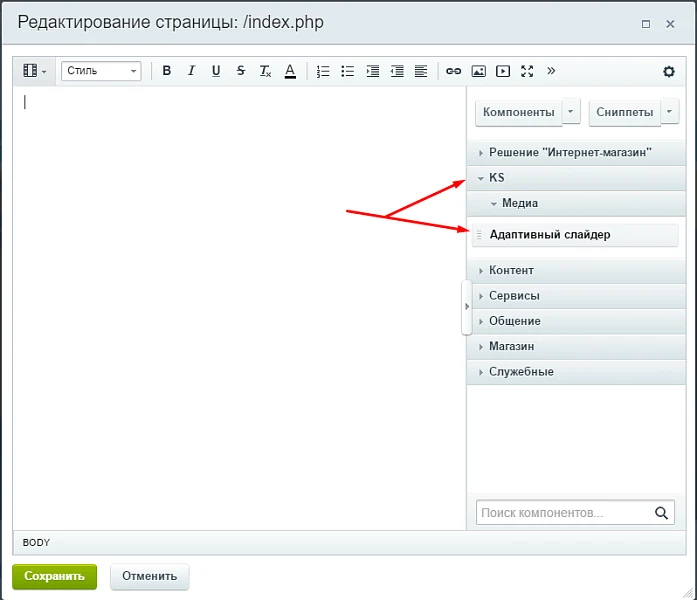Viewport: 697px width, 600px height.
Task: Open text alignment options
Action: [421, 71]
